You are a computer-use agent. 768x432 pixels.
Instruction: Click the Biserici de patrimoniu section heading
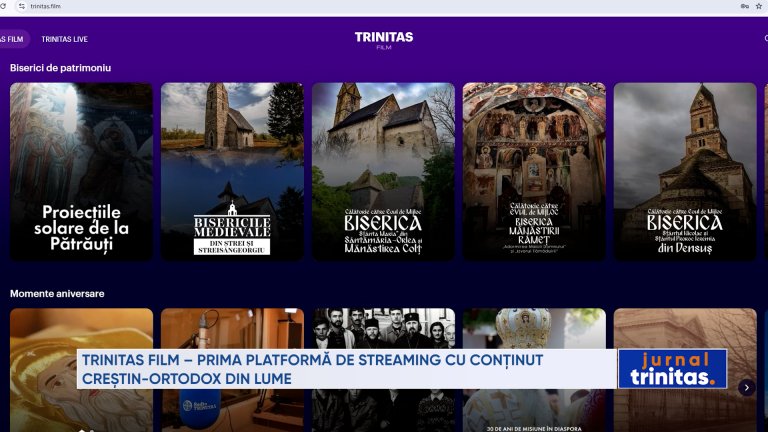[60, 68]
